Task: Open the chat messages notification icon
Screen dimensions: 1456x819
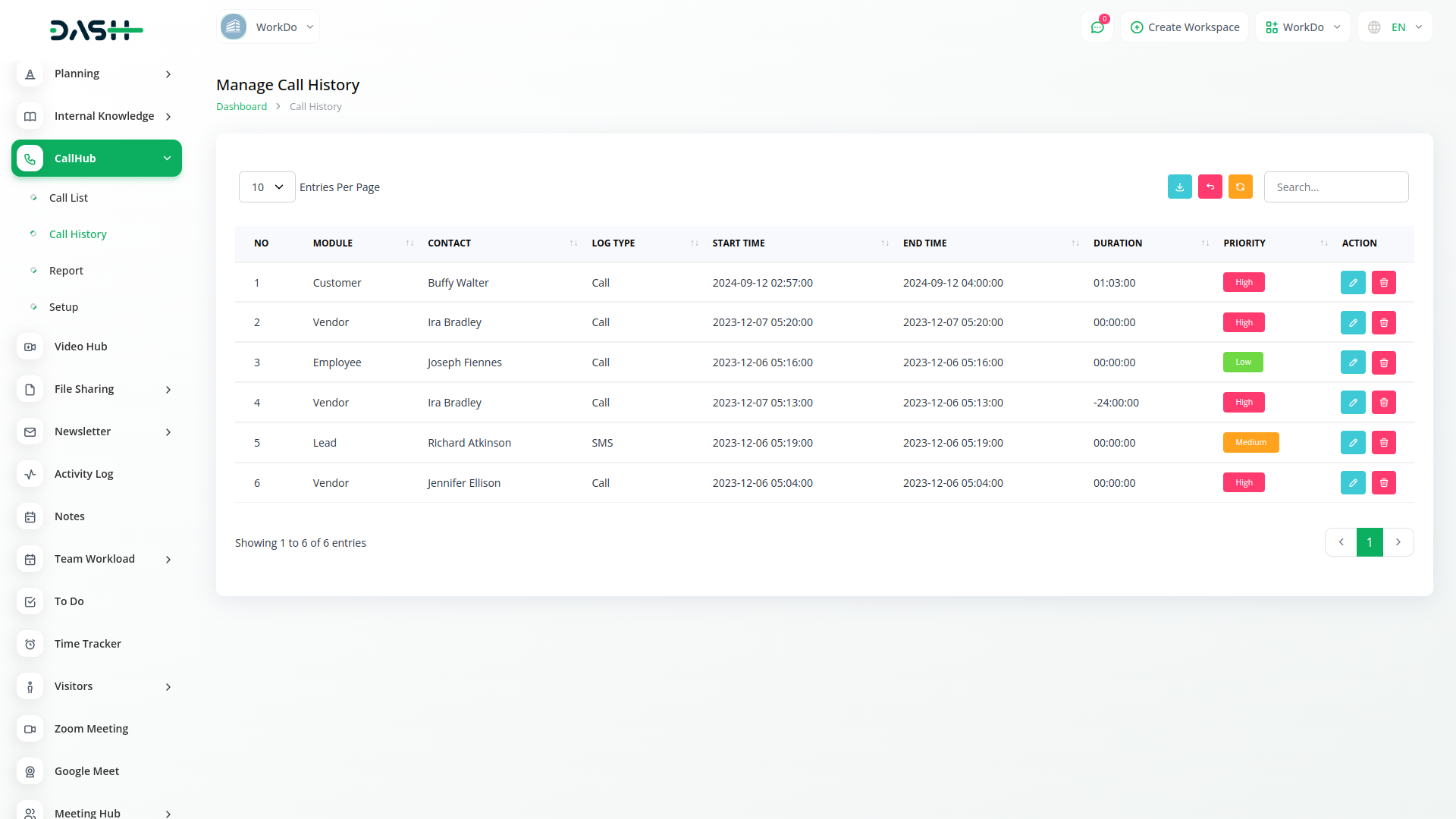Action: (1097, 27)
